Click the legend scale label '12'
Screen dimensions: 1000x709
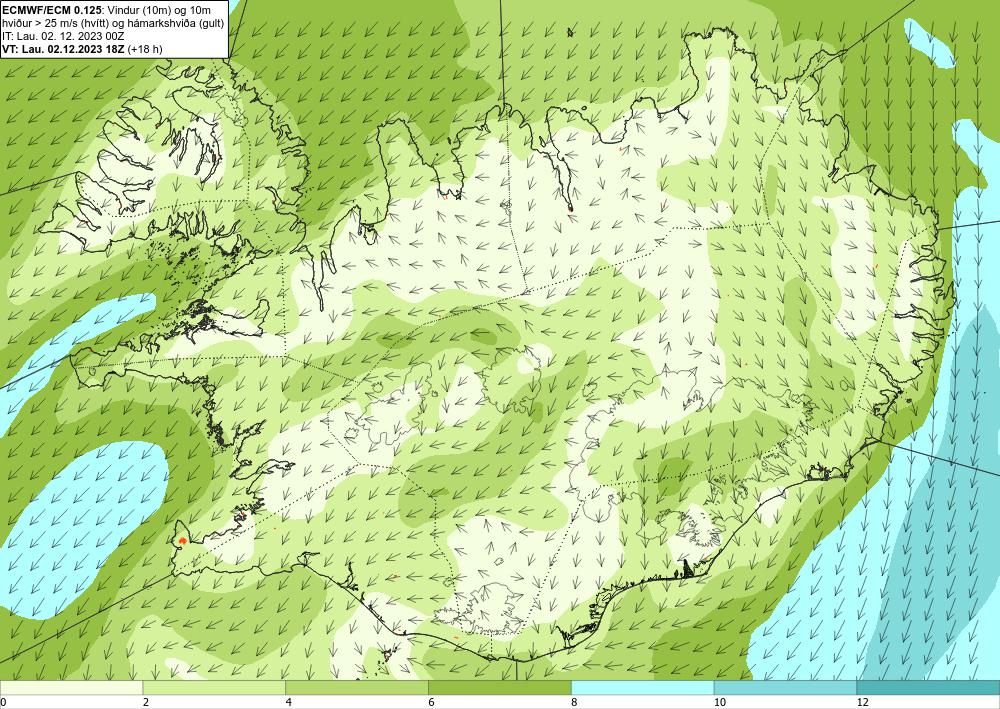pos(862,702)
